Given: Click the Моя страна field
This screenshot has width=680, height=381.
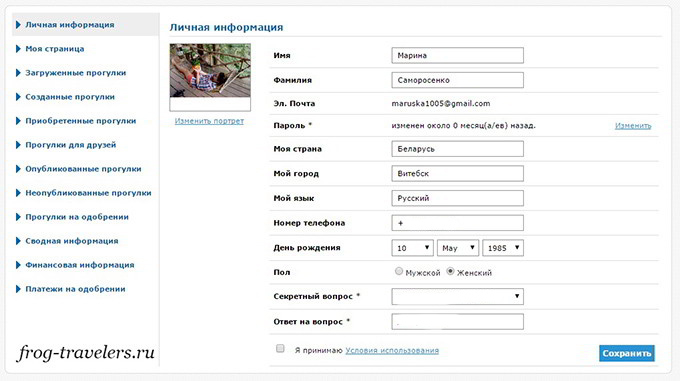Looking at the screenshot, I should point(458,149).
